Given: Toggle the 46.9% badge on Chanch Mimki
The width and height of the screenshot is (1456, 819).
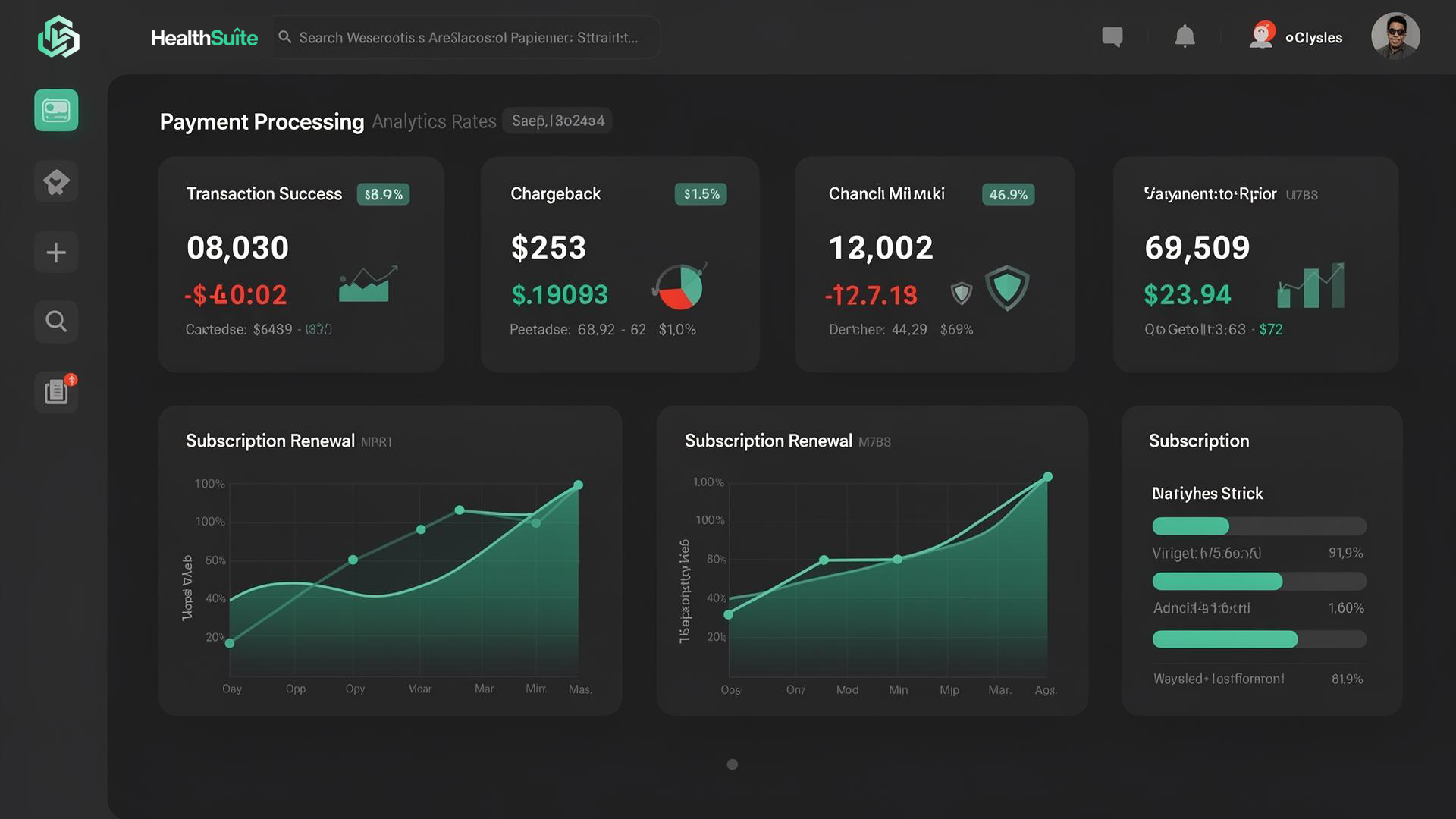Looking at the screenshot, I should [x=1008, y=194].
